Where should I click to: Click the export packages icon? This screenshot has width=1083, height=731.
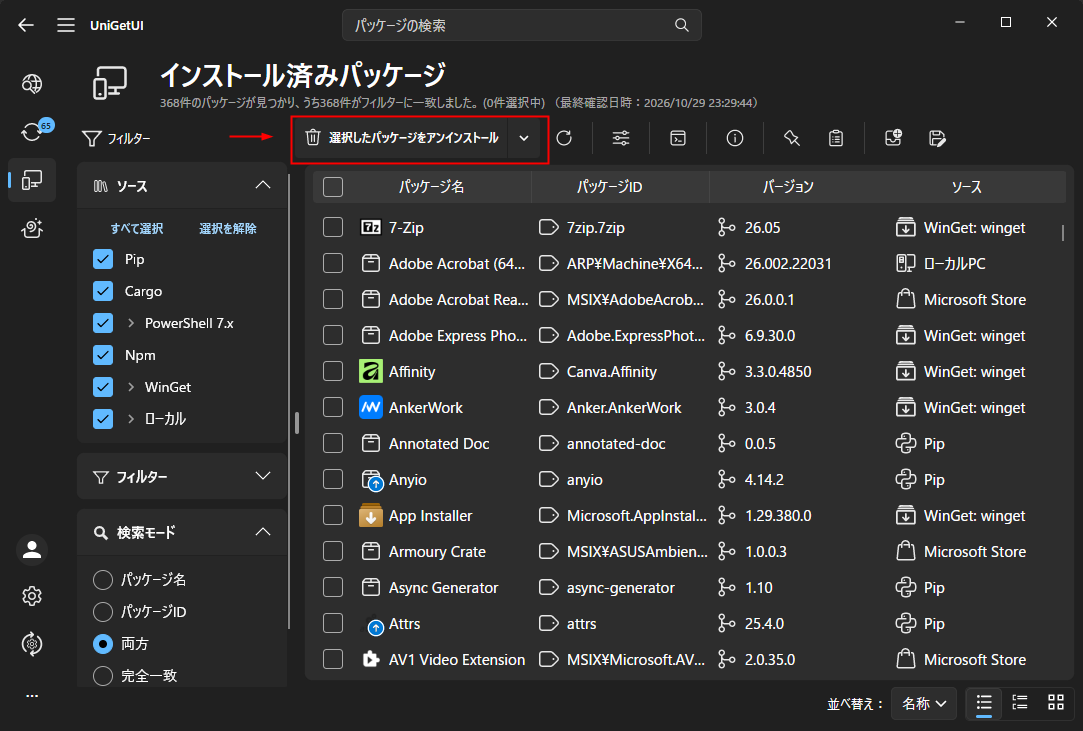pos(937,138)
